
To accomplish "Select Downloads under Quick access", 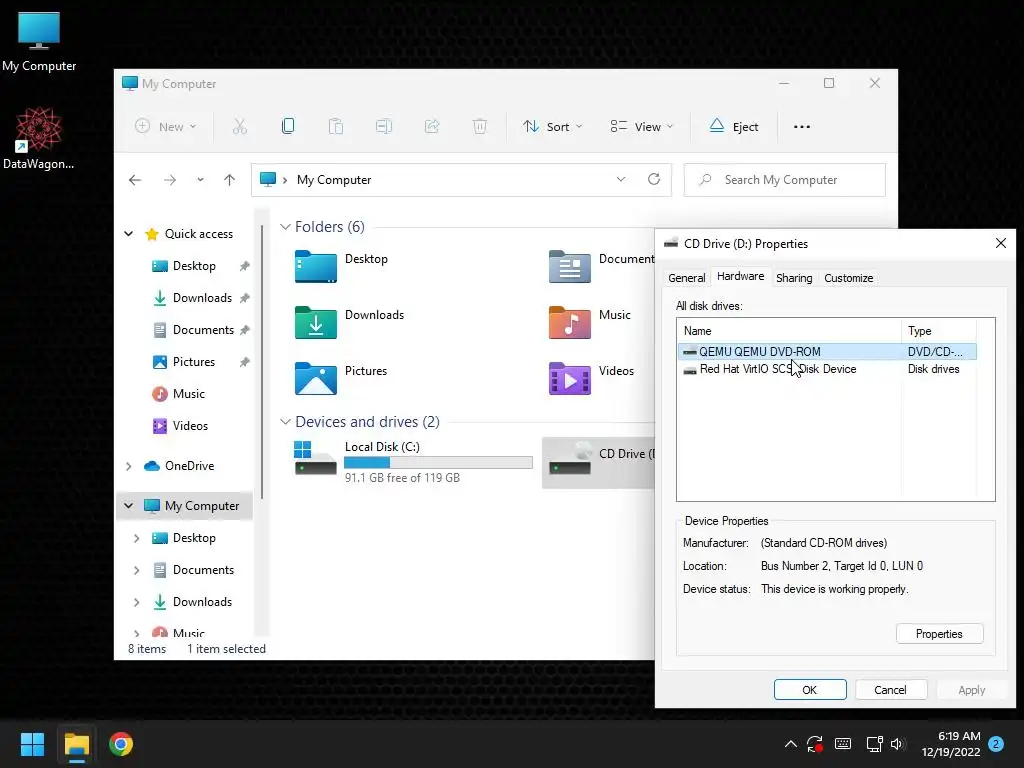I will click(202, 298).
